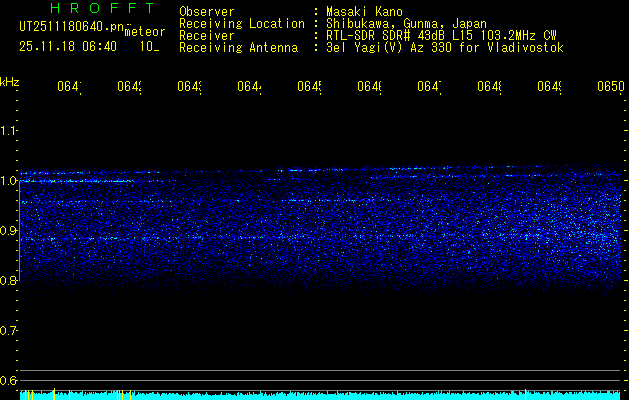Select the file name UT2511180640.pn
Image resolution: width=629 pixels, height=400 pixels.
pyautogui.click(x=72, y=27)
